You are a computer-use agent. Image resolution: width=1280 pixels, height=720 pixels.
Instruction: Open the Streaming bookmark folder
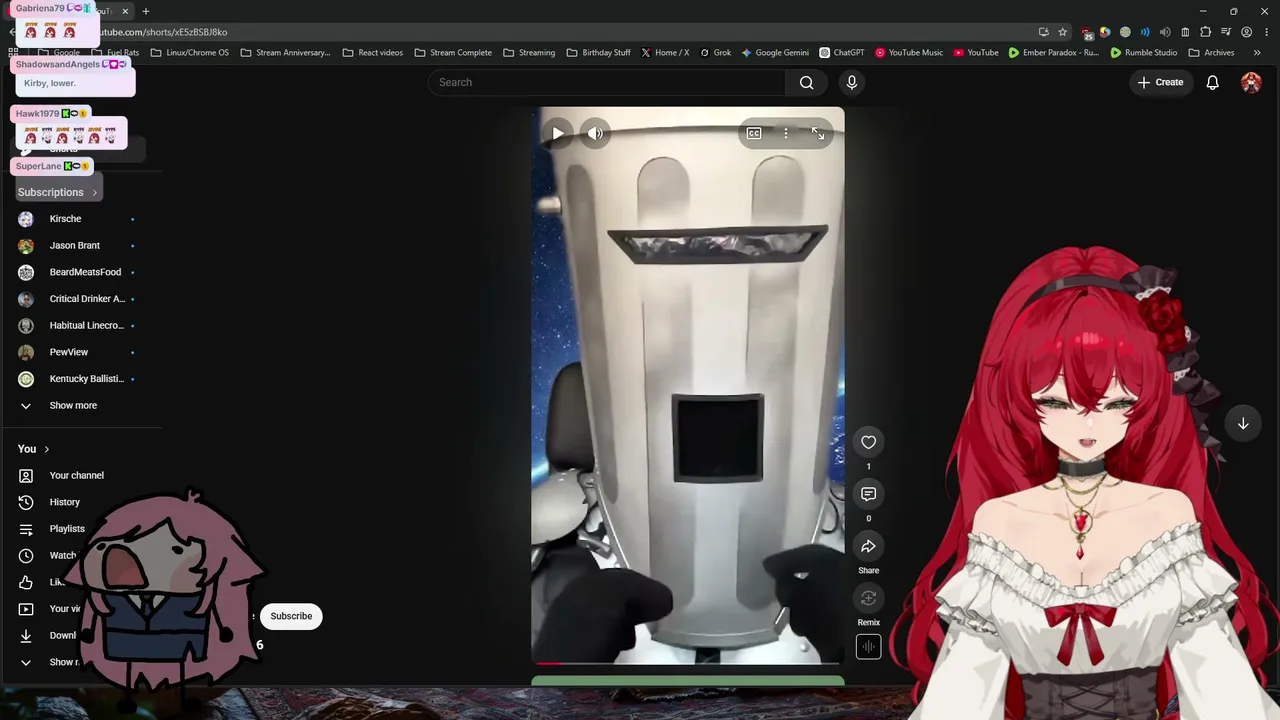tap(529, 53)
